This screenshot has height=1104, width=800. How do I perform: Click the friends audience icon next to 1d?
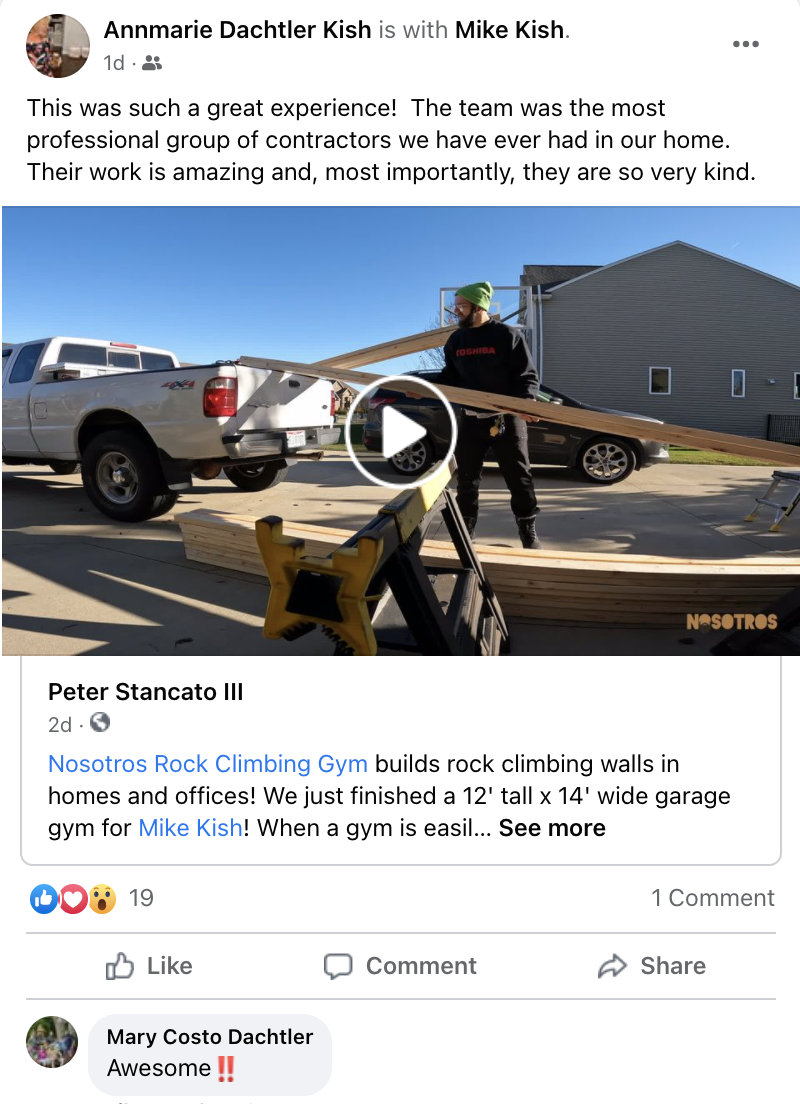tap(151, 63)
